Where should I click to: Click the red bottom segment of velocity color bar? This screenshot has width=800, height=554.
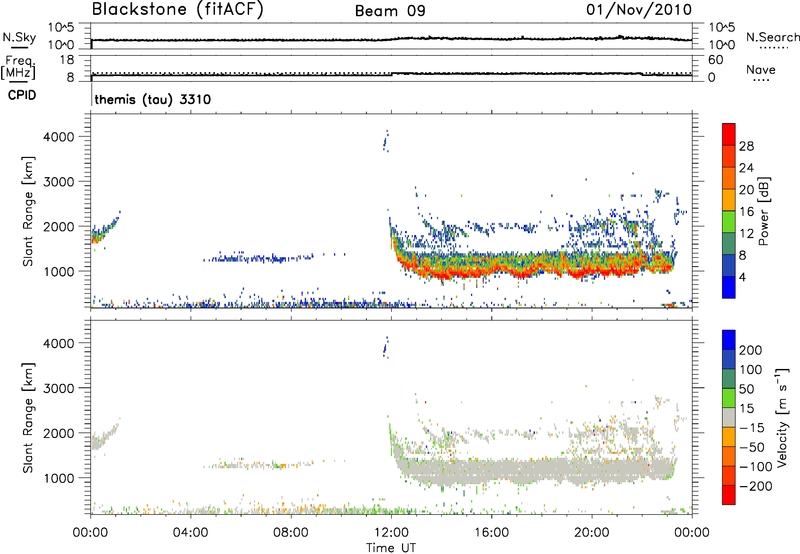729,495
